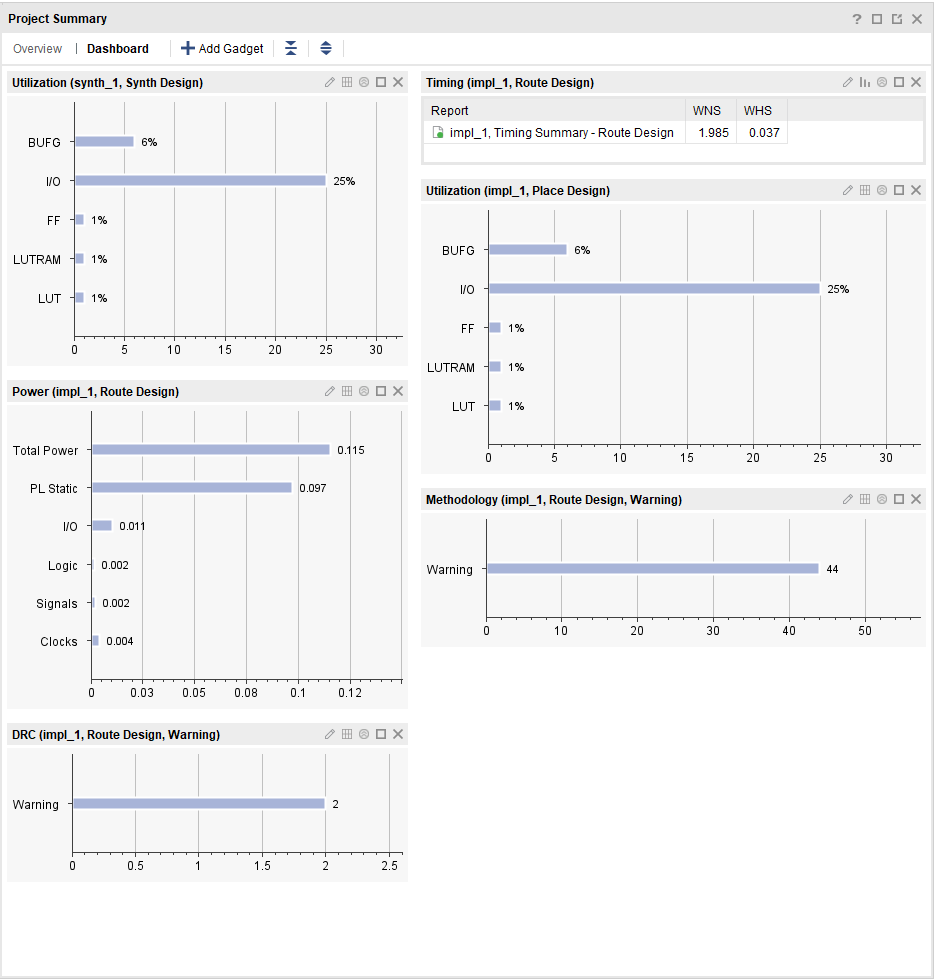The height and width of the screenshot is (979, 937).
Task: Expand all gadgets using the toolbar icon
Action: [x=326, y=48]
